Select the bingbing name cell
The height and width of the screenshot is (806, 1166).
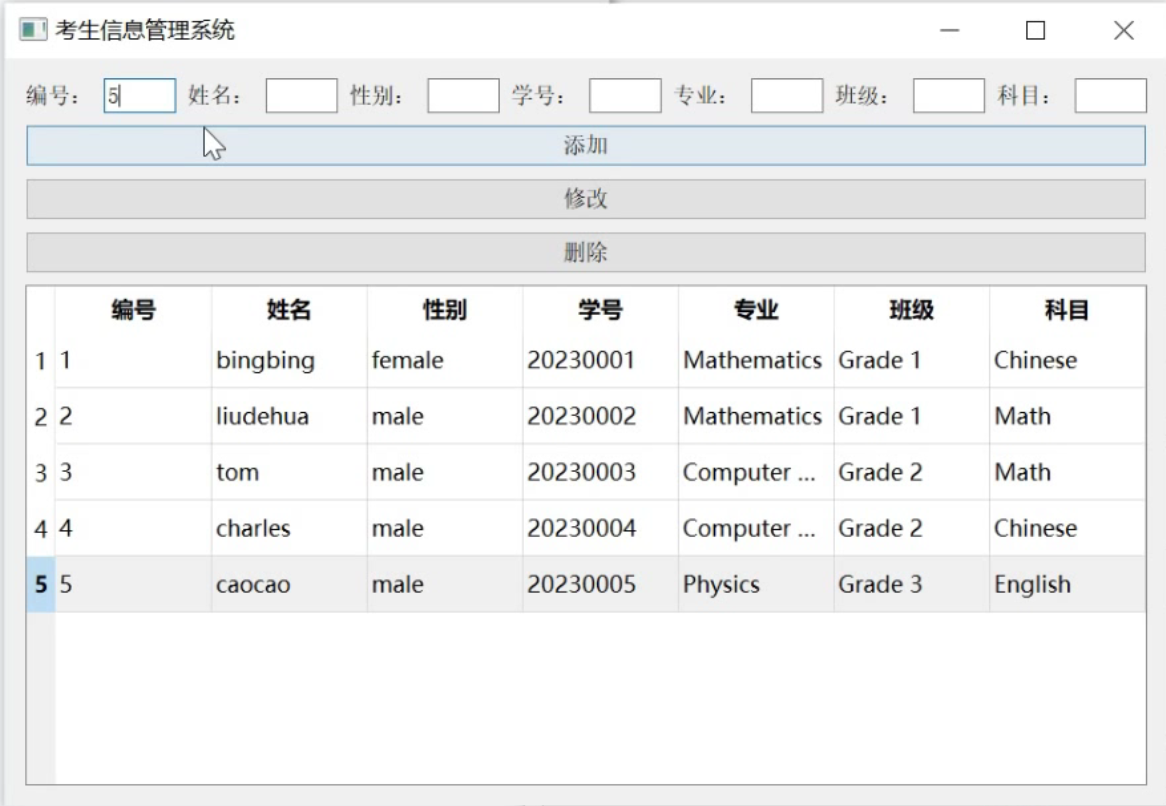pos(289,360)
